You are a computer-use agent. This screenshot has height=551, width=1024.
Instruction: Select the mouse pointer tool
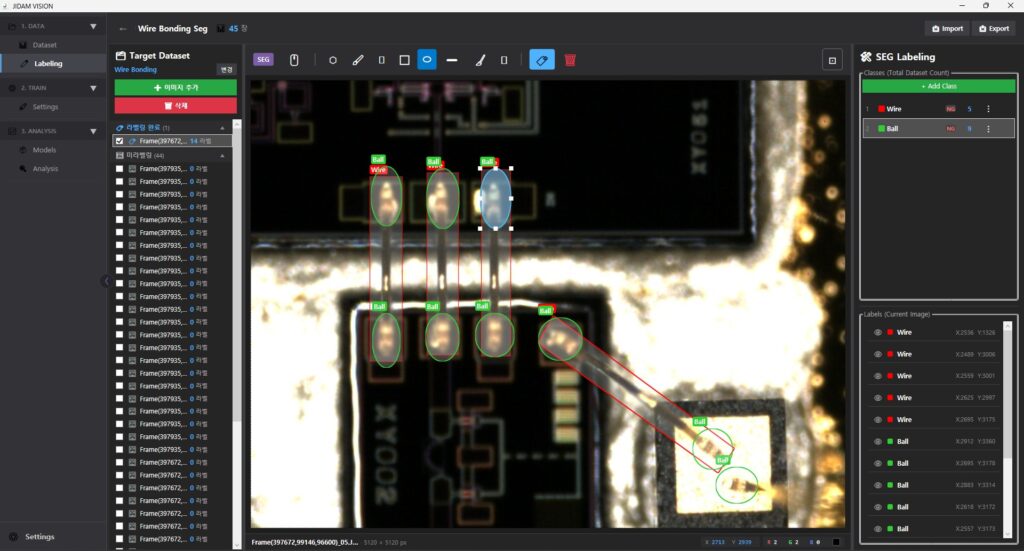[x=294, y=60]
